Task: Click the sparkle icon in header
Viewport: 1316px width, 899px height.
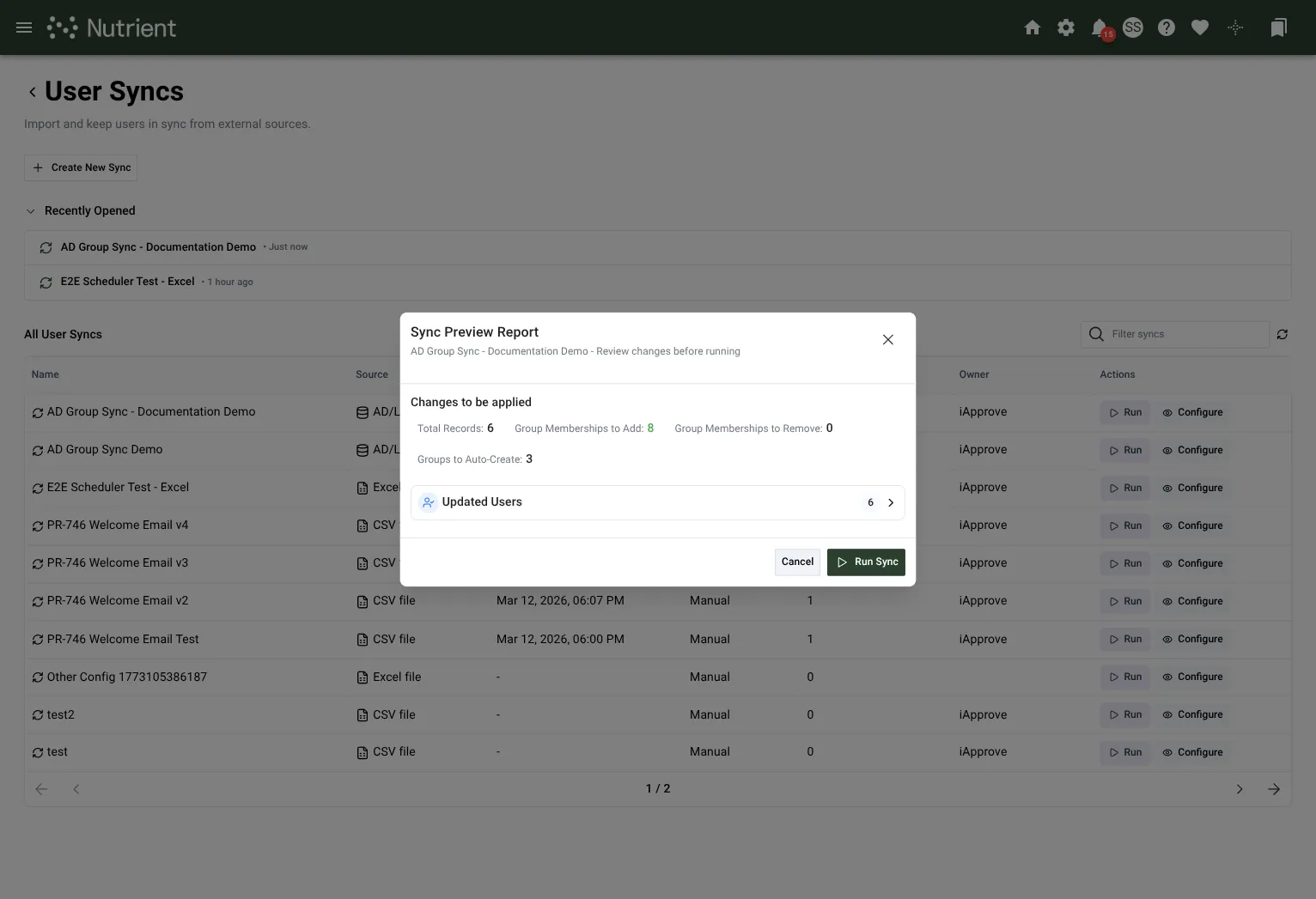Action: (1235, 27)
